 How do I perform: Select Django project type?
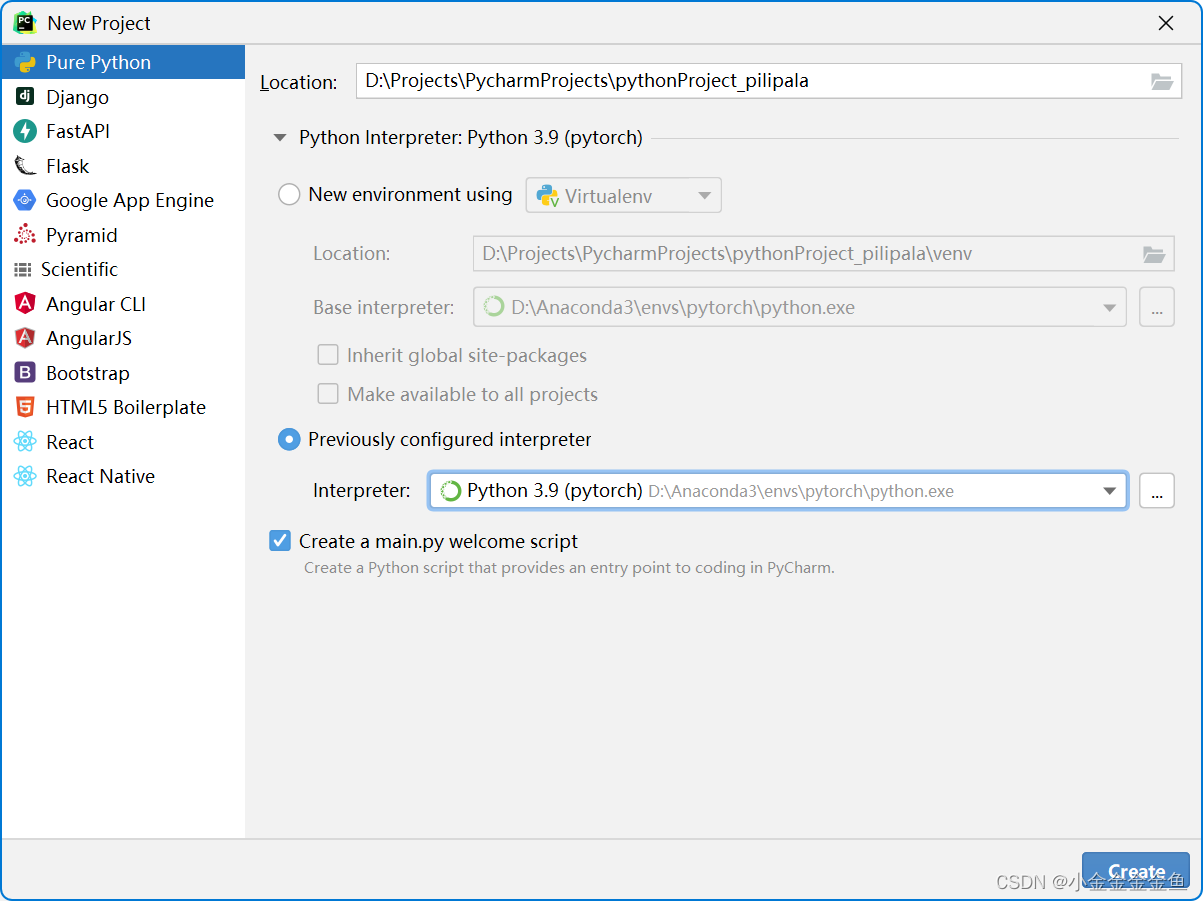tap(123, 97)
